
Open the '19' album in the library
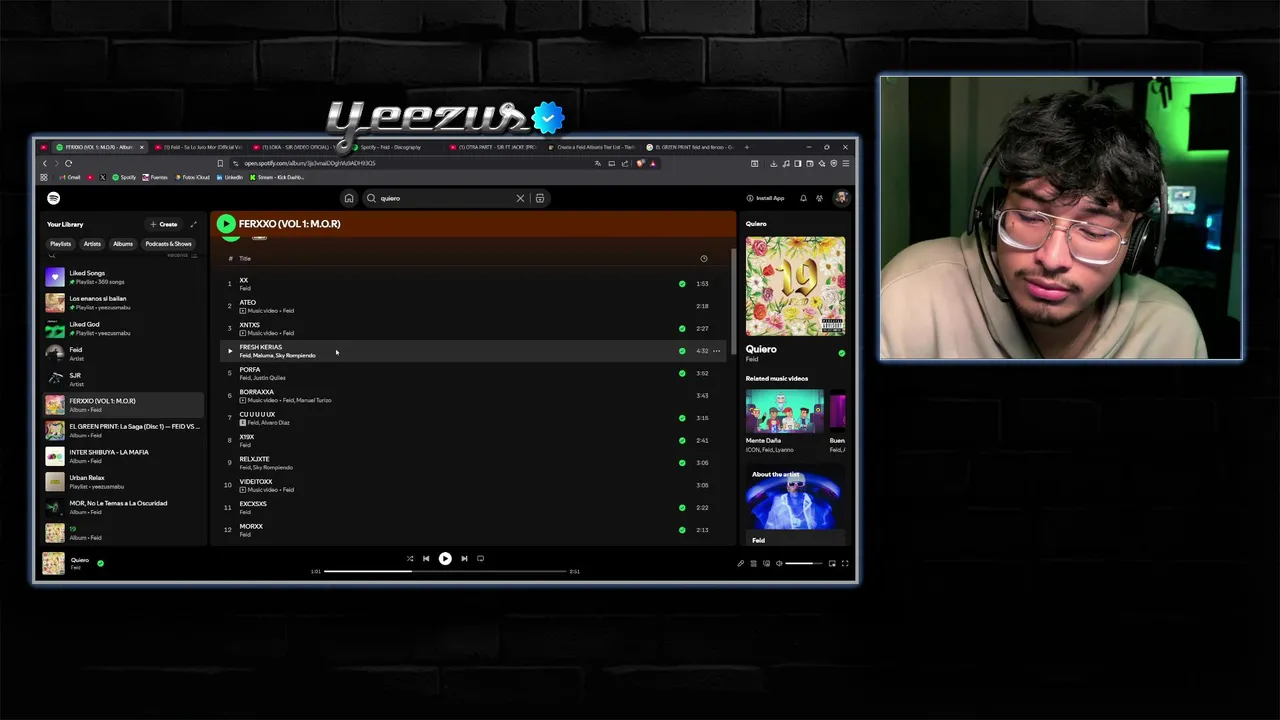124,533
